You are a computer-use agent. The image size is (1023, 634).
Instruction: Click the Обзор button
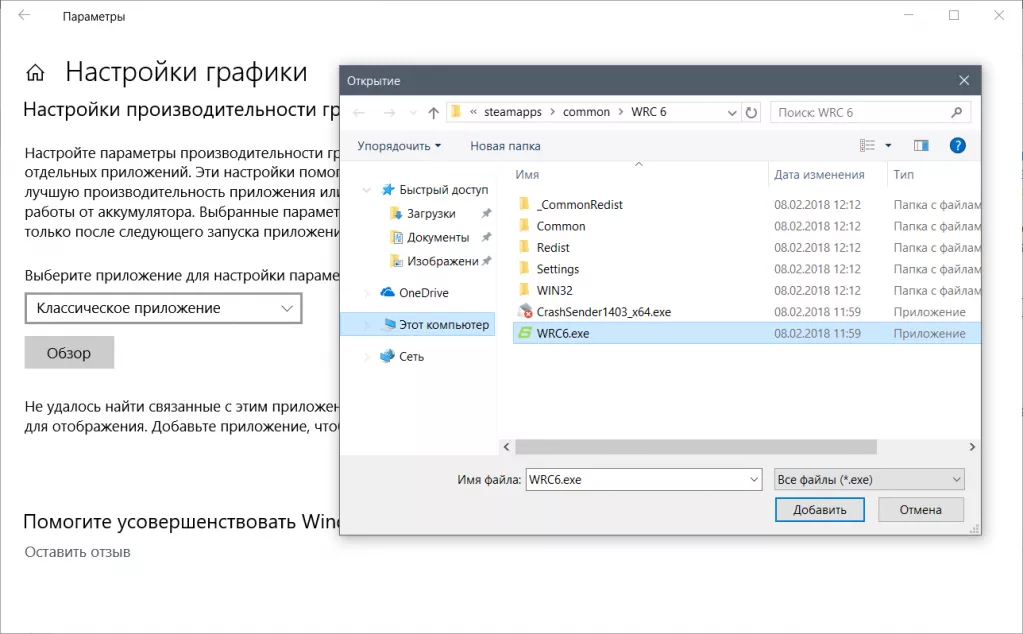68,352
